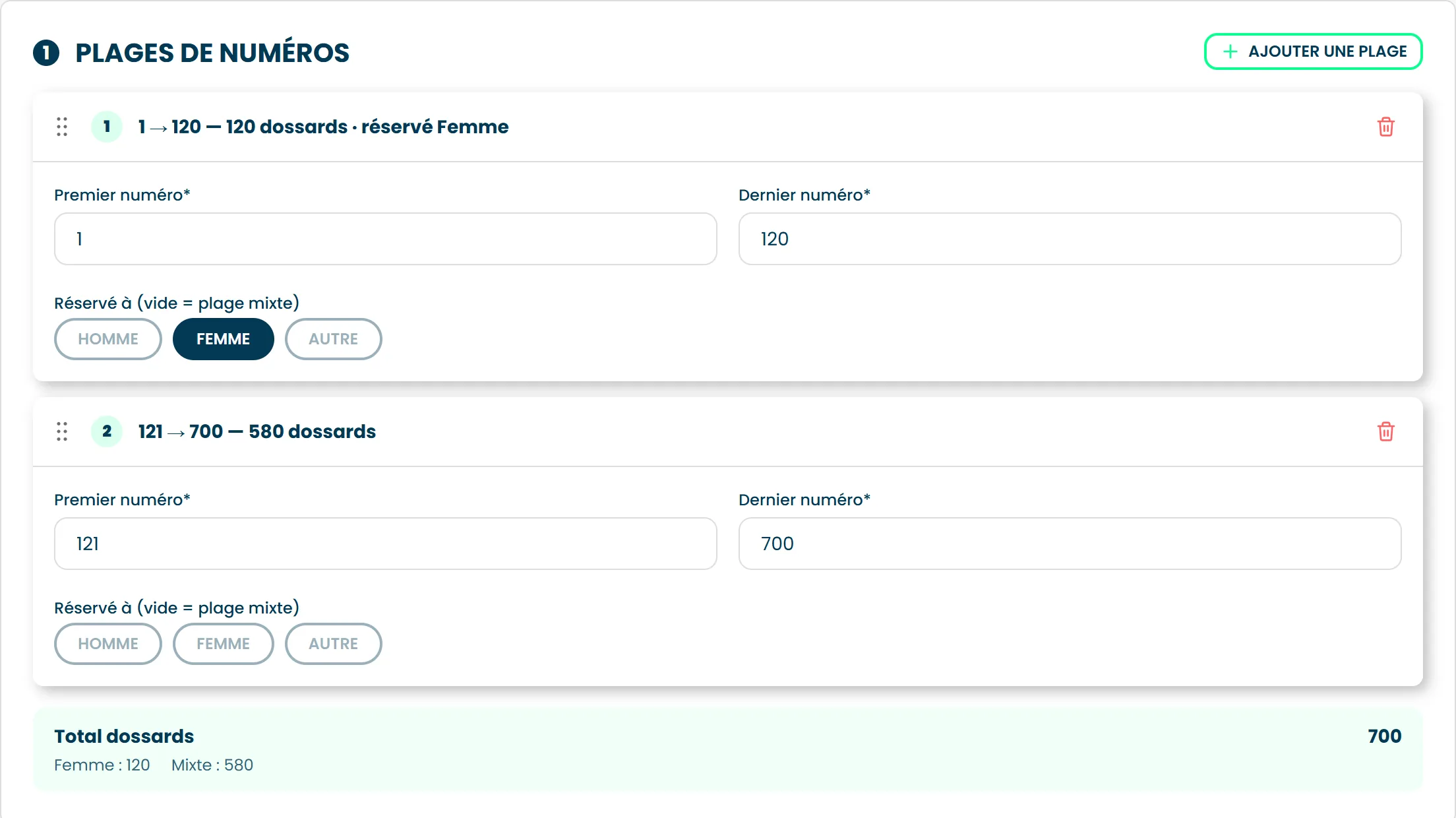This screenshot has width=1456, height=818.
Task: Grab the drag handle of range 1
Action: point(62,127)
